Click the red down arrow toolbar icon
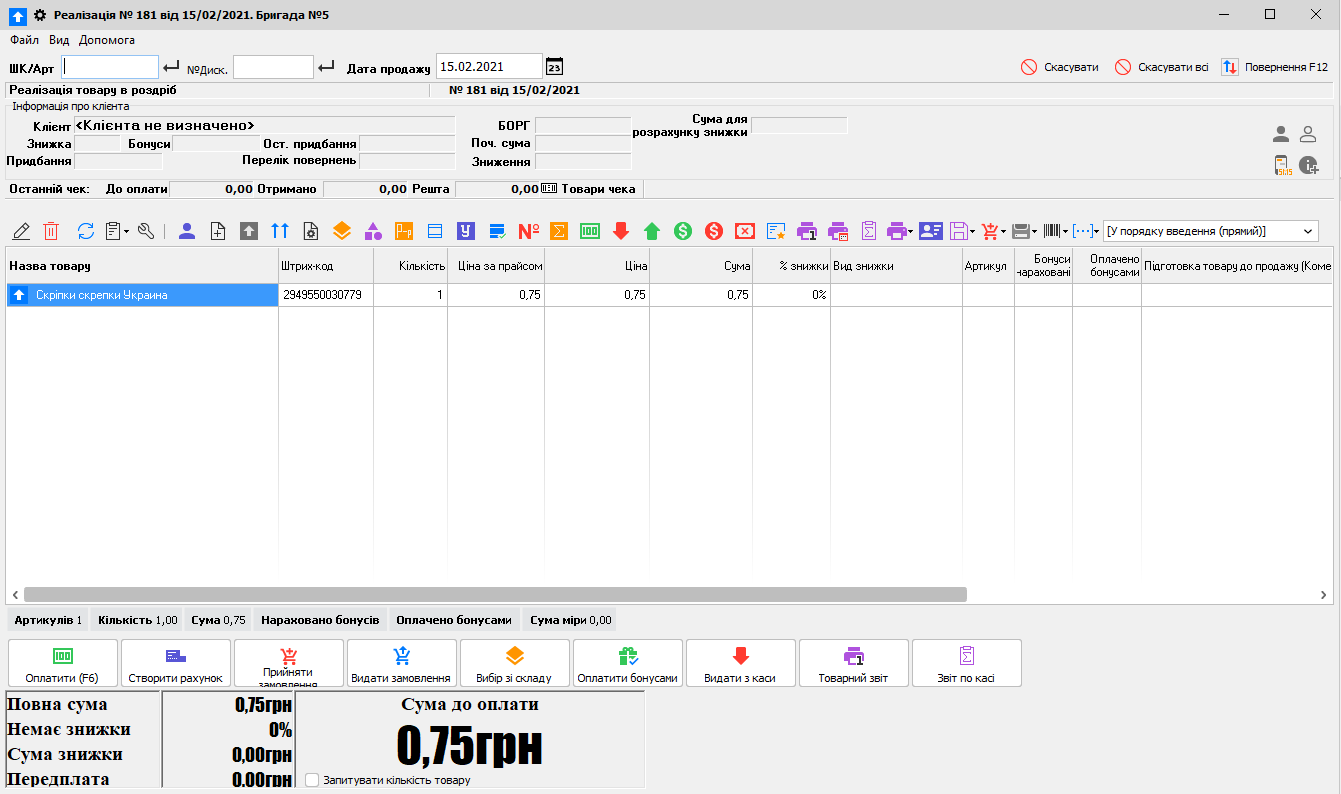This screenshot has height=794, width=1341. coord(621,231)
